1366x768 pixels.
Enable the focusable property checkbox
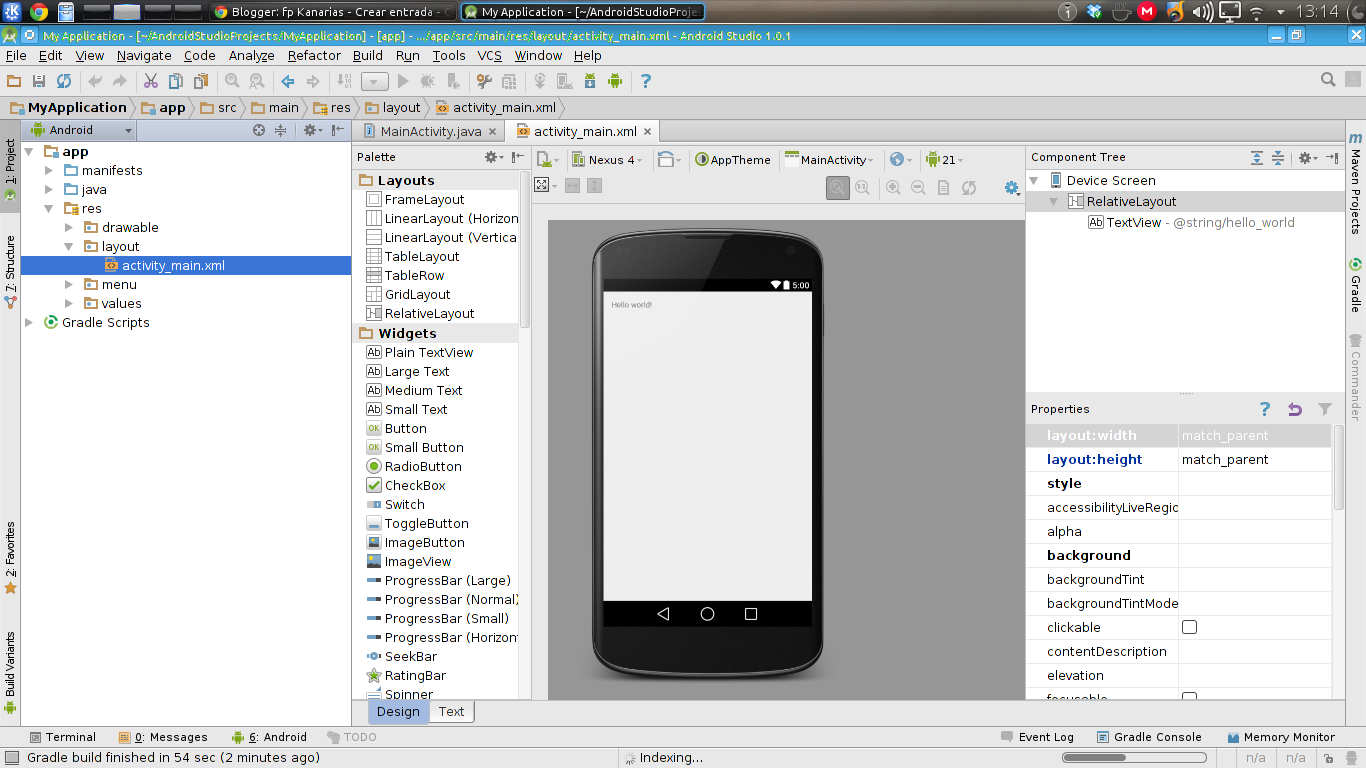tap(1190, 698)
